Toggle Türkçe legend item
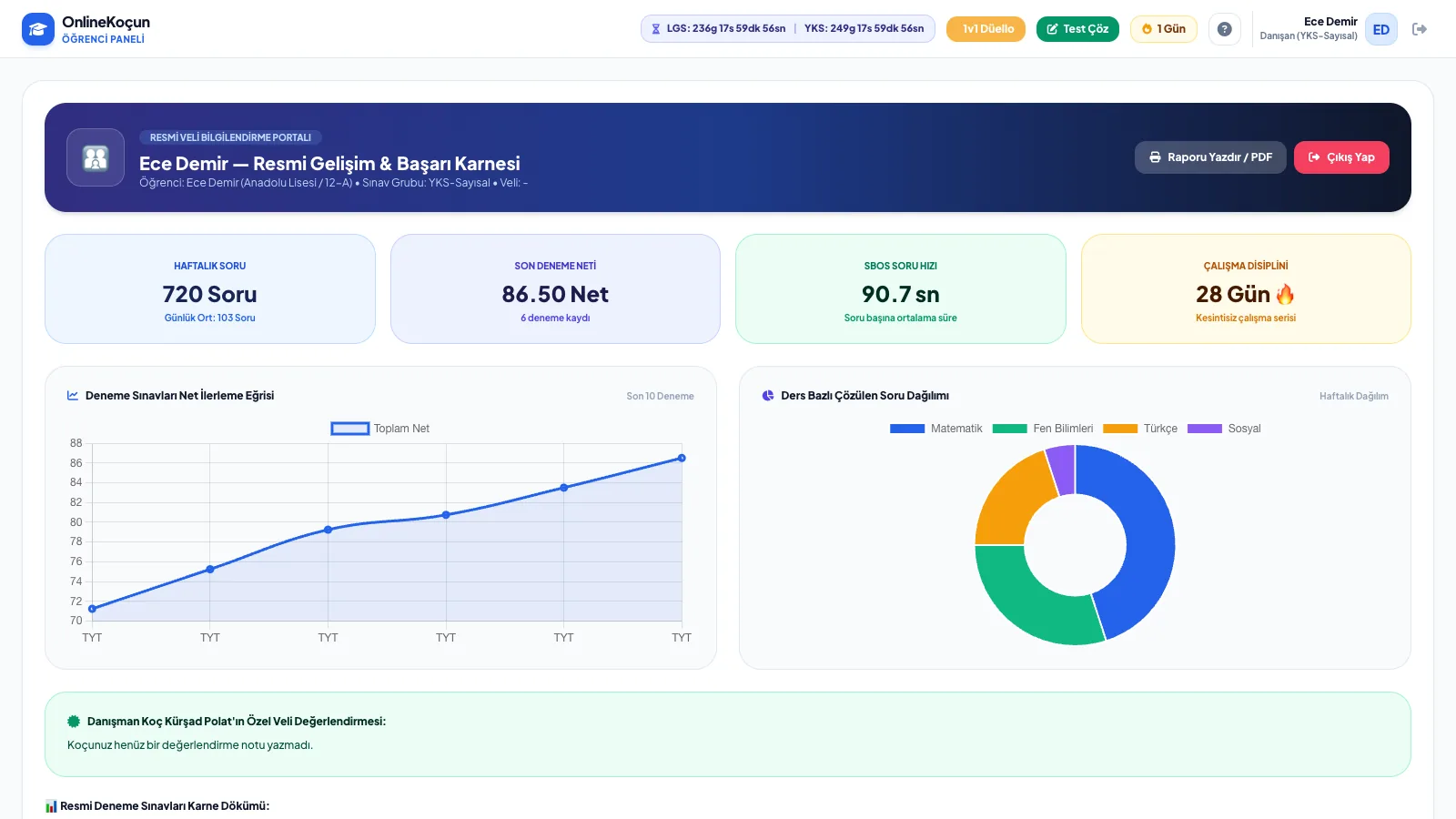The height and width of the screenshot is (819, 1456). (x=1140, y=429)
